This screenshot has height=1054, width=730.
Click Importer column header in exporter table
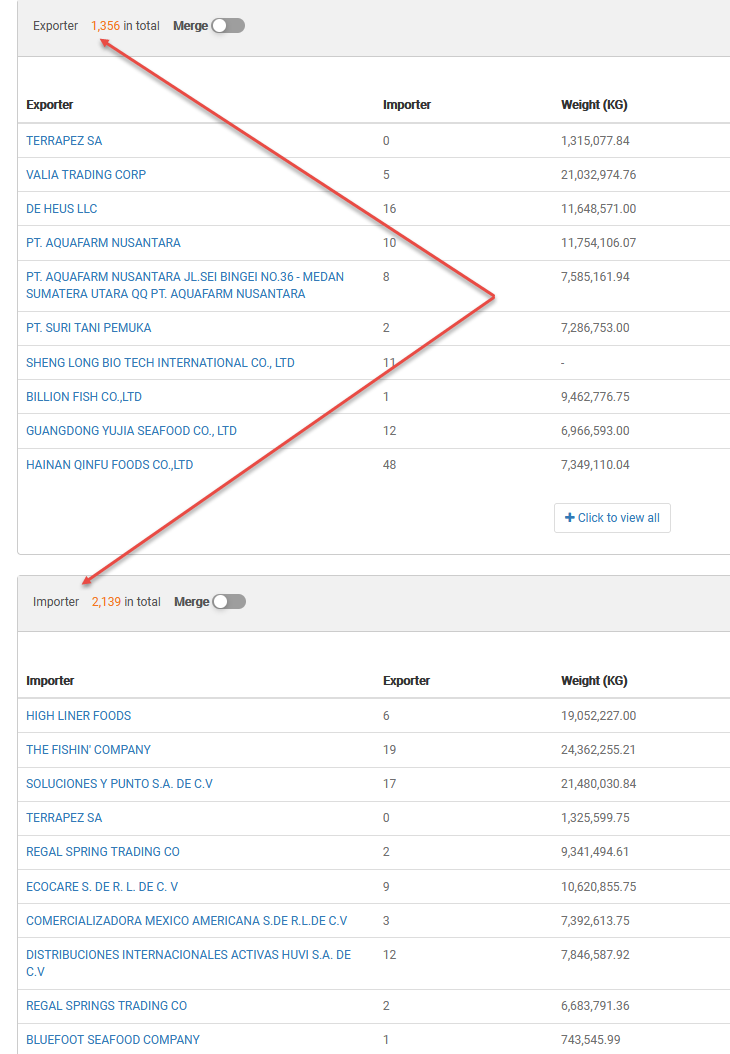(x=407, y=105)
